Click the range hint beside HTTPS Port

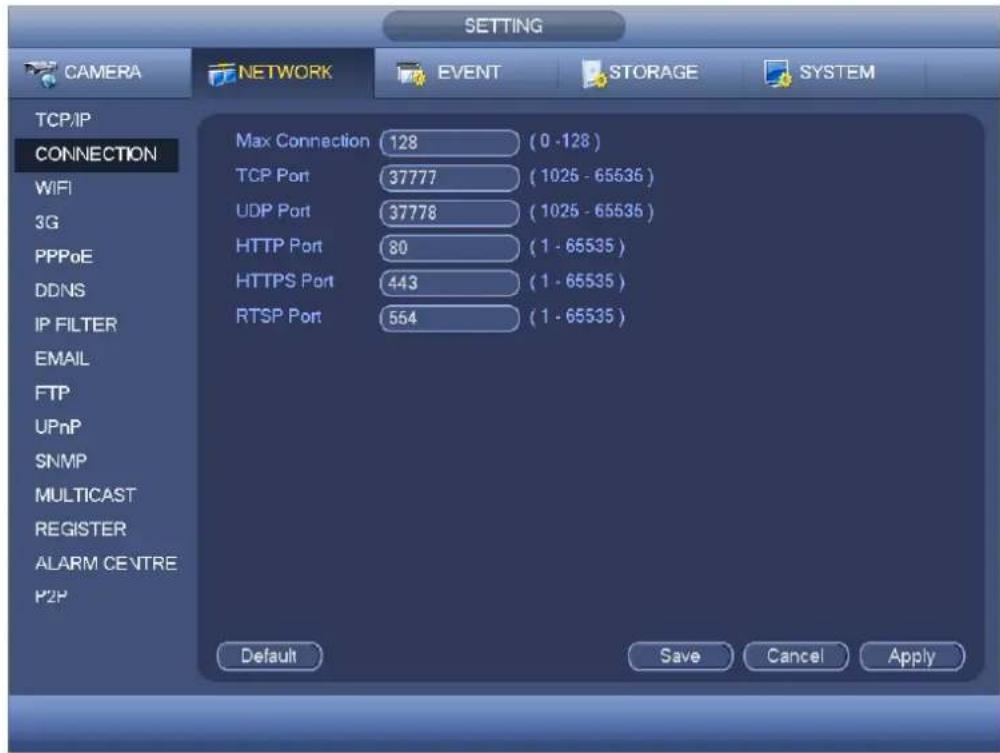[577, 281]
